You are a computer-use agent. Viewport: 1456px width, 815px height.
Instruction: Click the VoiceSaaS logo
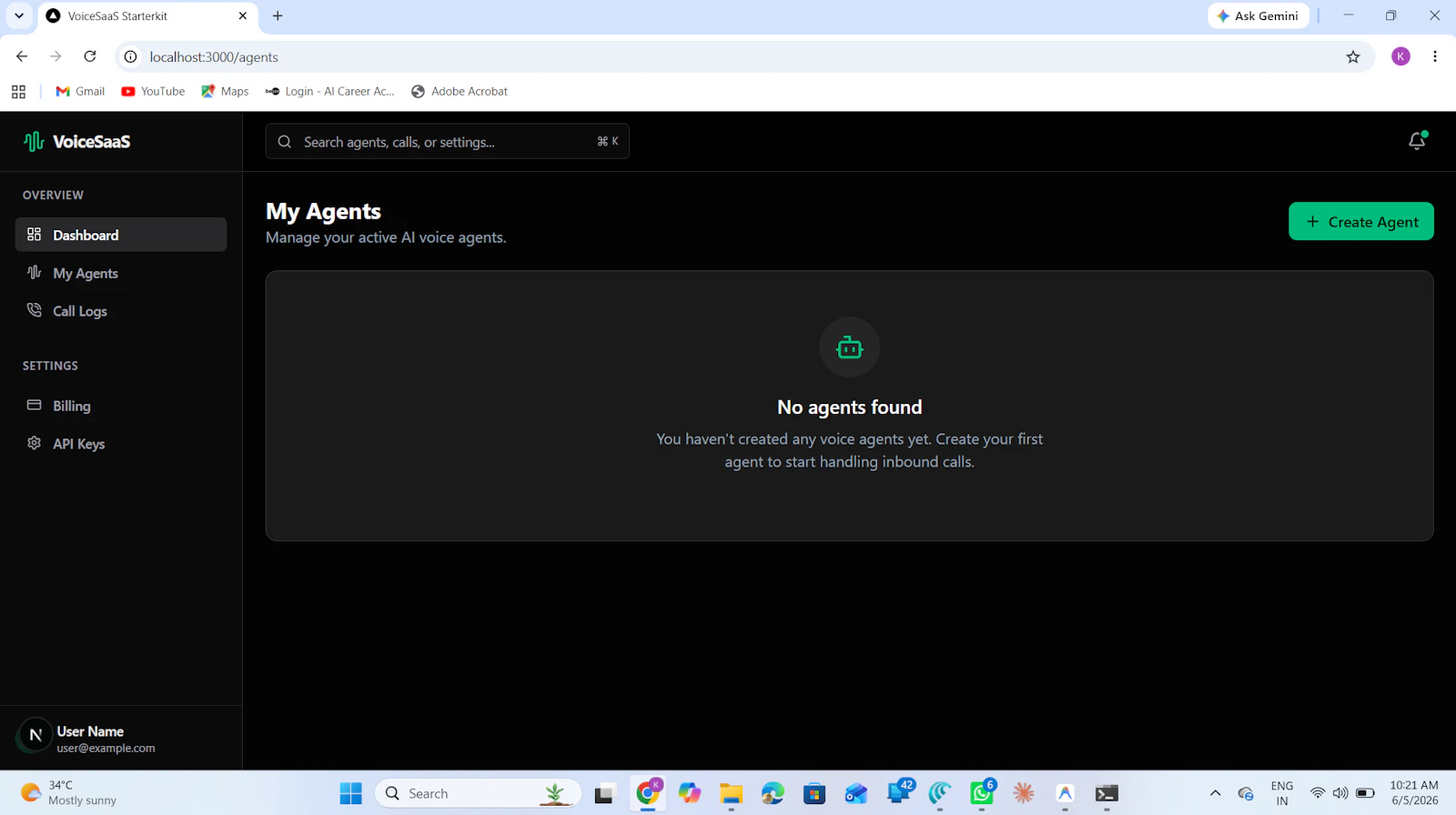tap(77, 141)
